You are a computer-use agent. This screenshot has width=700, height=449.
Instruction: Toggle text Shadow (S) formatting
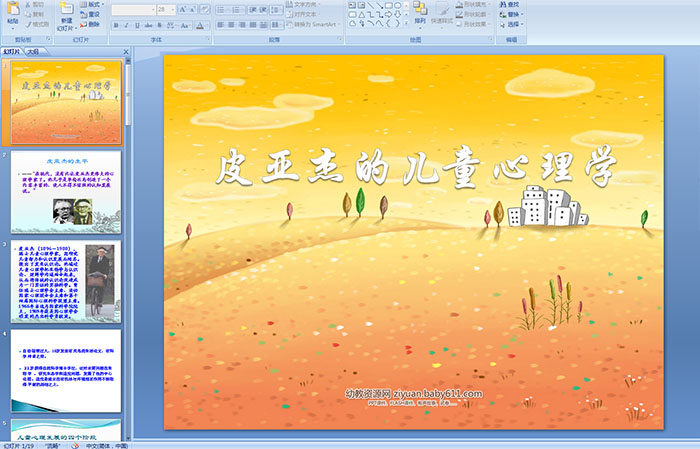[159, 26]
